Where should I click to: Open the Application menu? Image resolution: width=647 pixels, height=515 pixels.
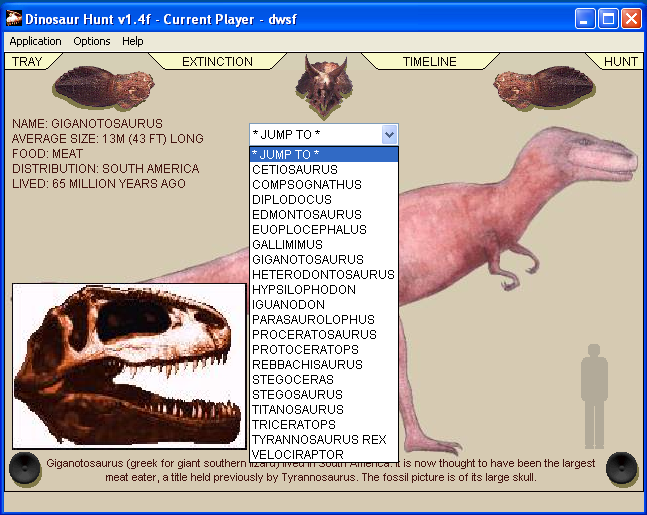[x=35, y=41]
